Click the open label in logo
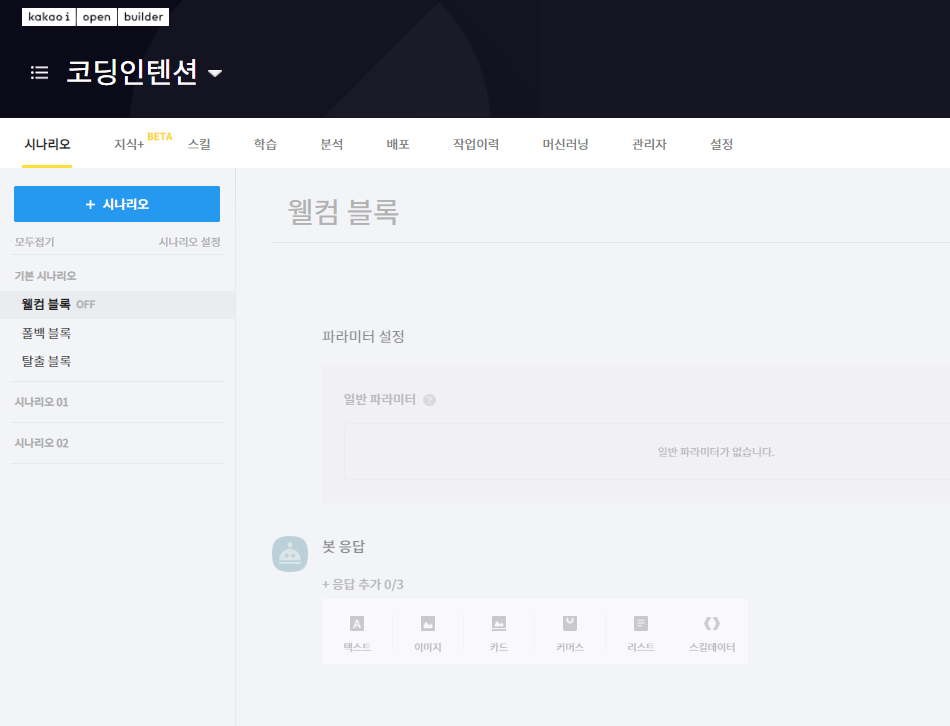 [96, 17]
